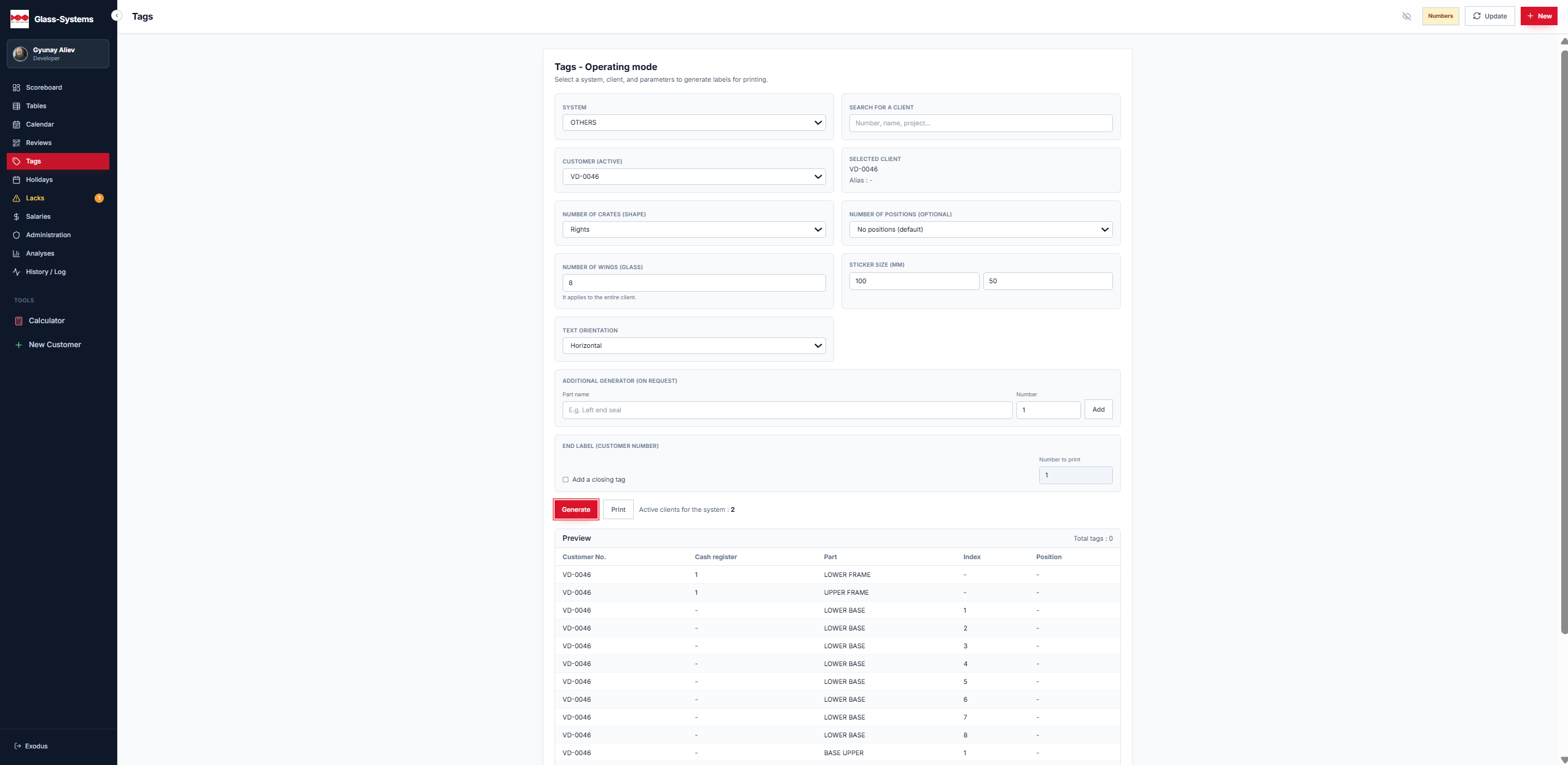The image size is (1568, 765).
Task: Click the Salaries dollar icon
Action: coord(17,216)
